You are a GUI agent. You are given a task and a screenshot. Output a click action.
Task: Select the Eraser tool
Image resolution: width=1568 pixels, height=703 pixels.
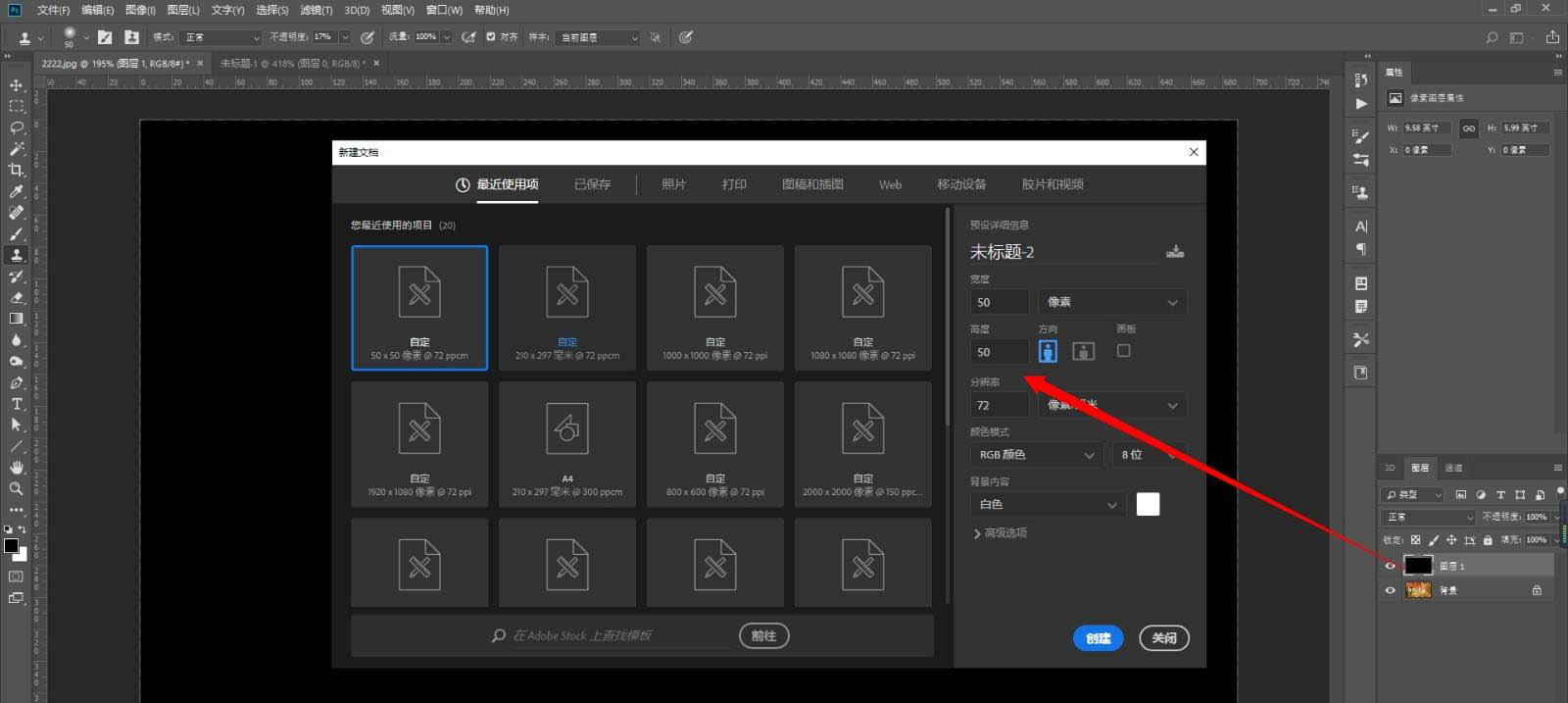tap(17, 297)
